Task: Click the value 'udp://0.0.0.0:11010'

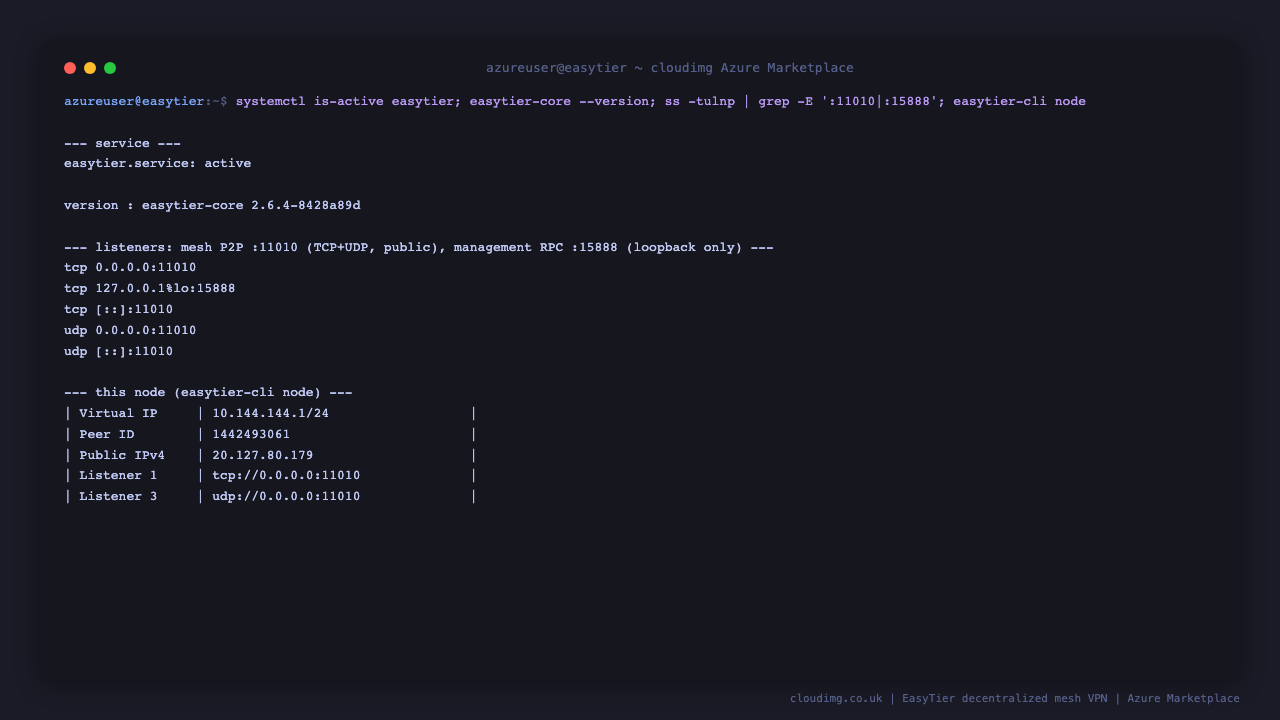Action: [x=286, y=496]
